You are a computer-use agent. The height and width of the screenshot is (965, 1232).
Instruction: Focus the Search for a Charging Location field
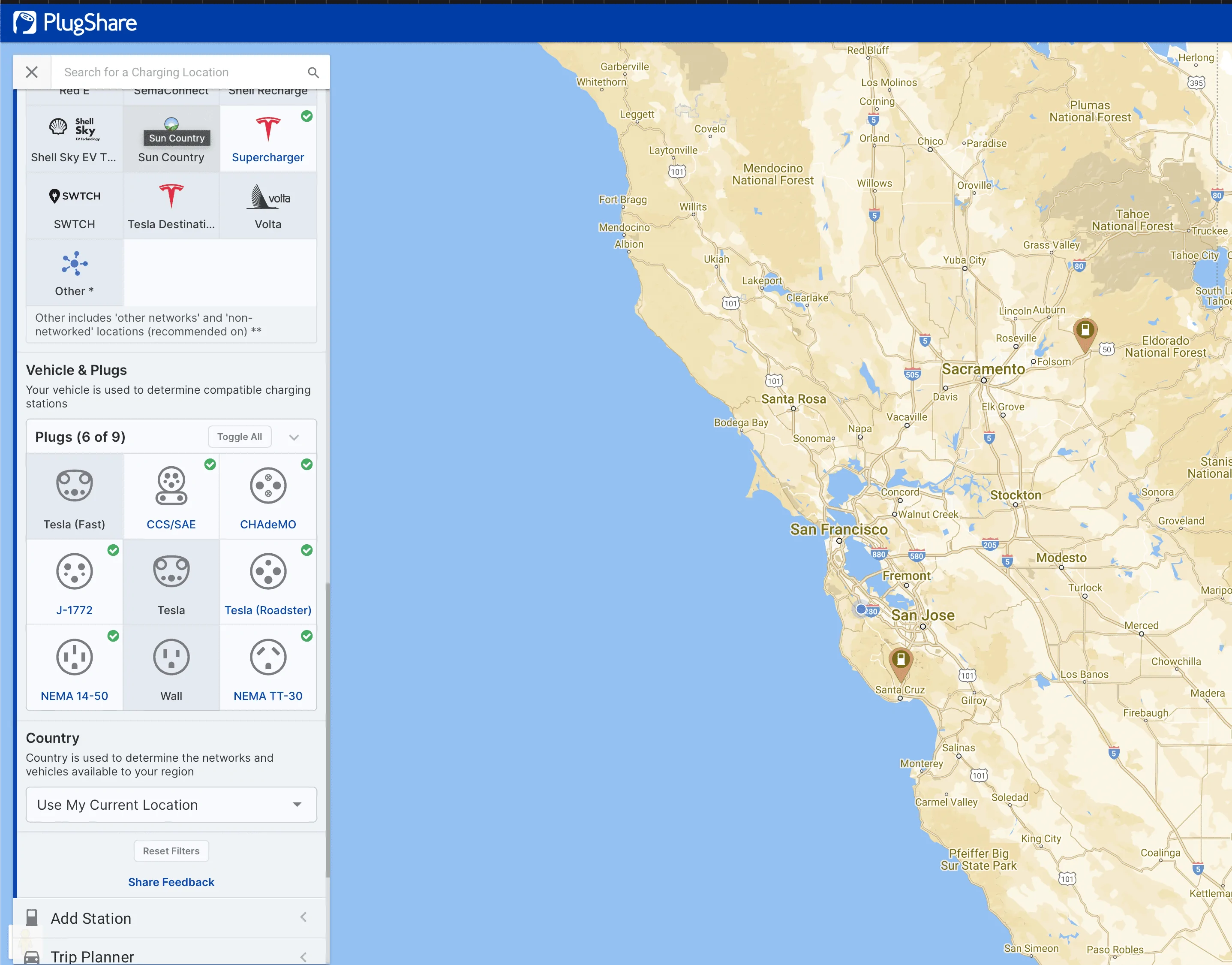pyautogui.click(x=180, y=72)
